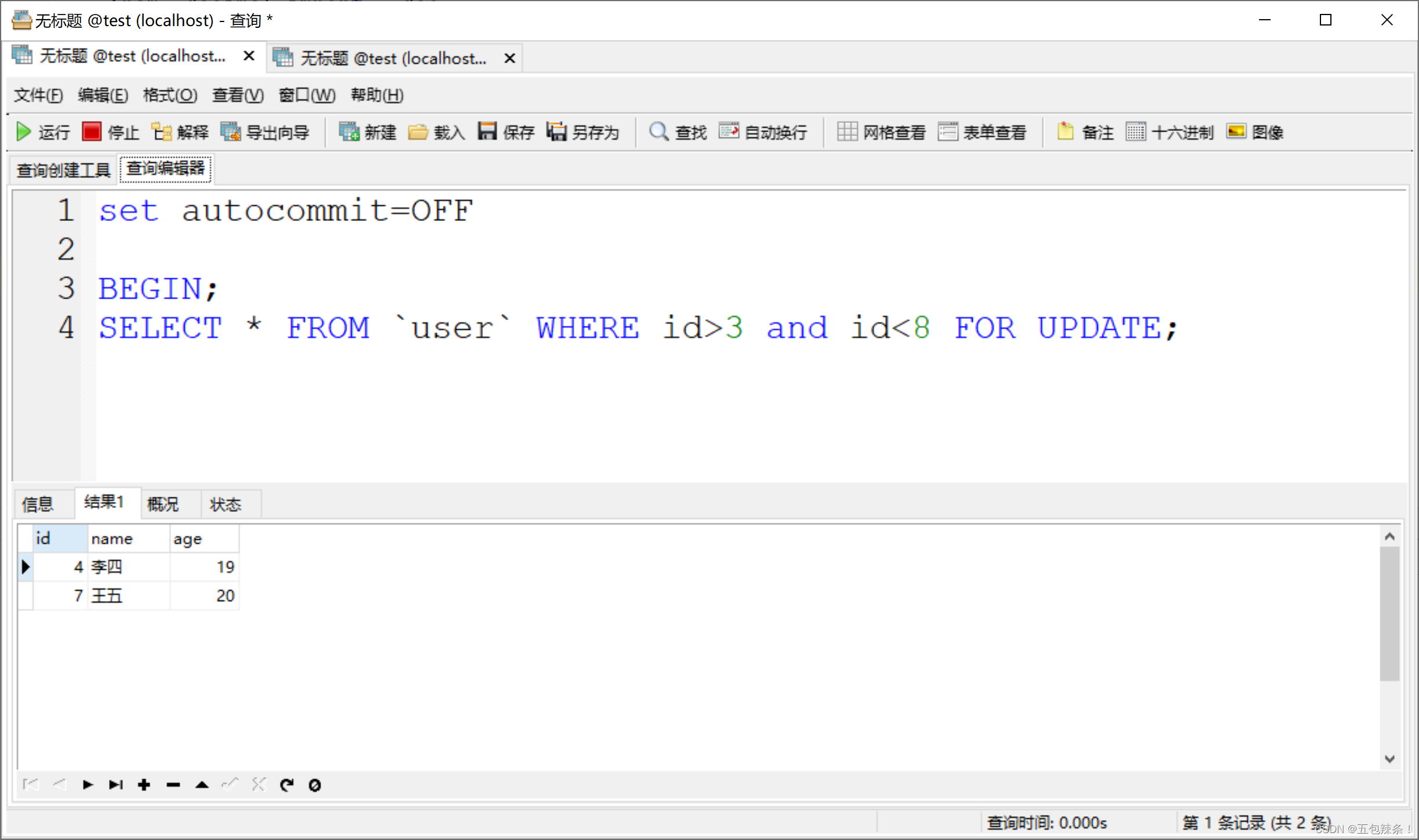Open the 编辑(E) menu
1419x840 pixels.
[x=103, y=95]
